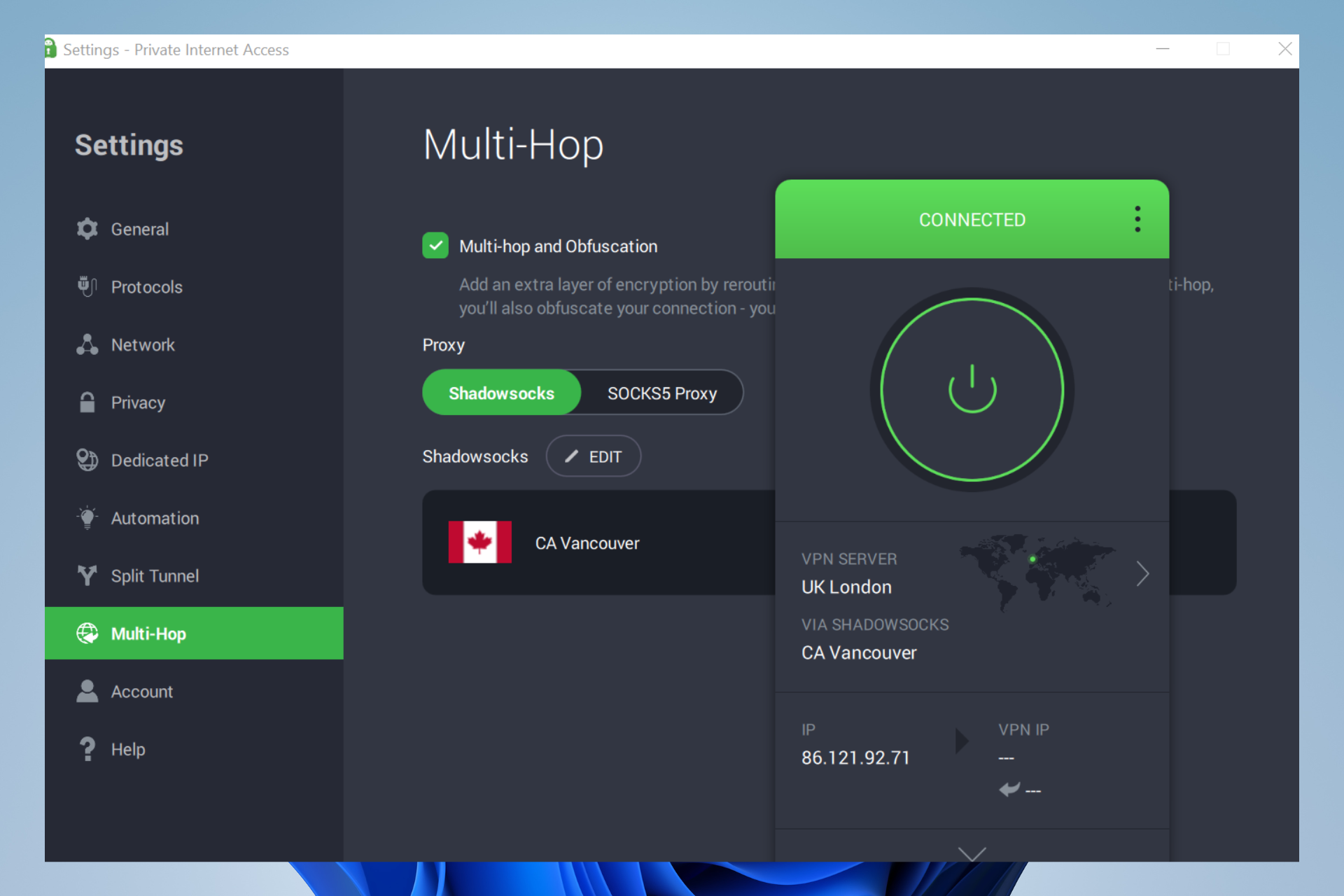Click the PIA app icon in title bar
Image resolution: width=1344 pixels, height=896 pixels.
tap(50, 49)
